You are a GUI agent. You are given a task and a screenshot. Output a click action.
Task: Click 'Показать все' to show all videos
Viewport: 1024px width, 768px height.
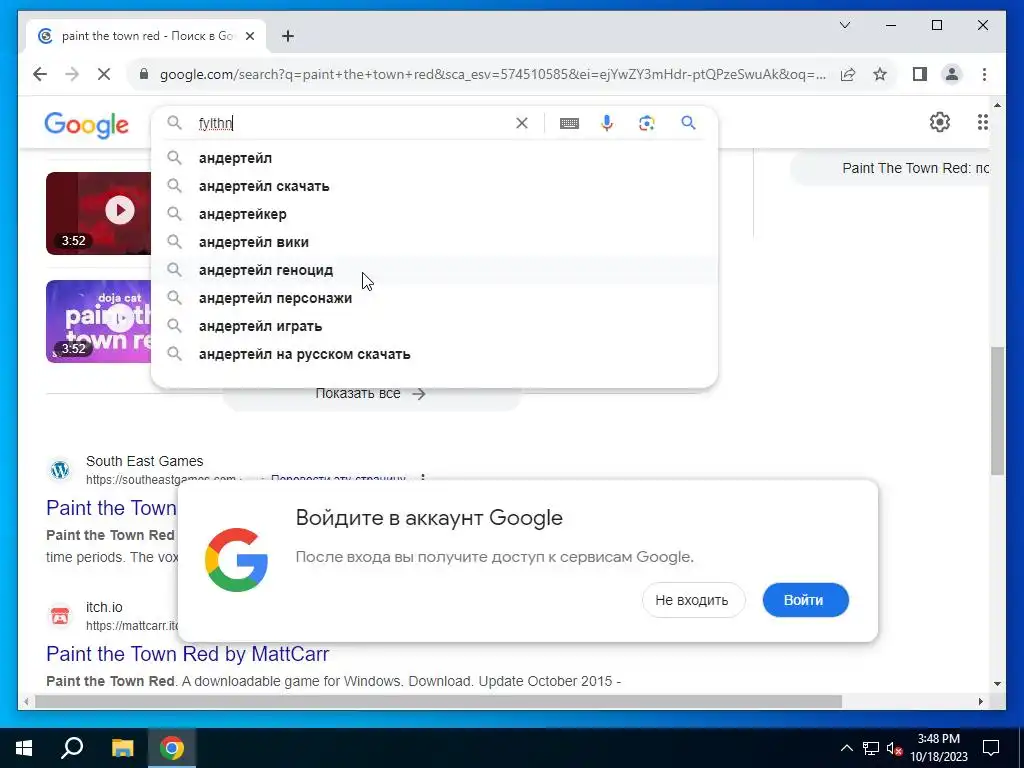pos(370,394)
